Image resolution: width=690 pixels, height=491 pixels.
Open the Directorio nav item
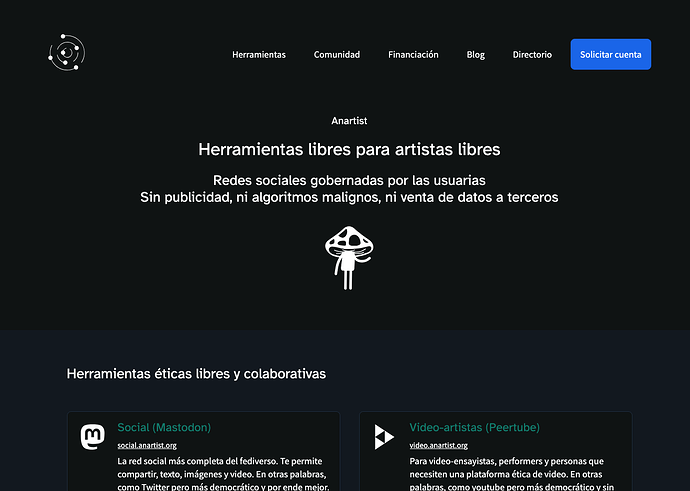[x=532, y=55]
